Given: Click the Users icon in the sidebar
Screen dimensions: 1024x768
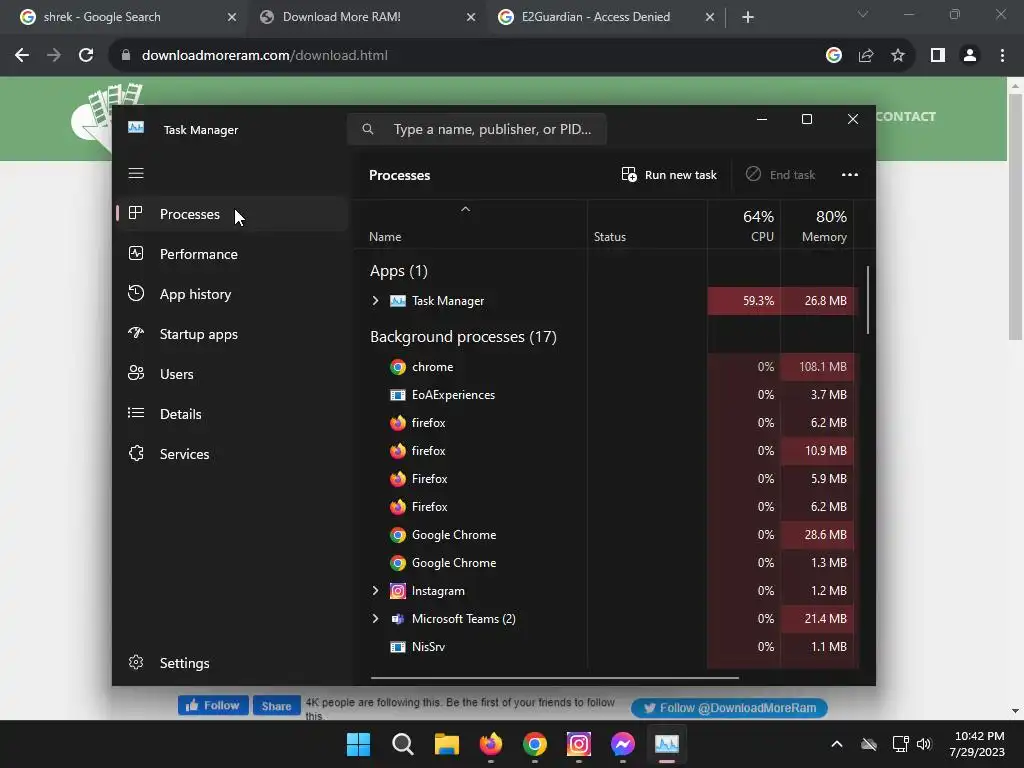Looking at the screenshot, I should 136,373.
